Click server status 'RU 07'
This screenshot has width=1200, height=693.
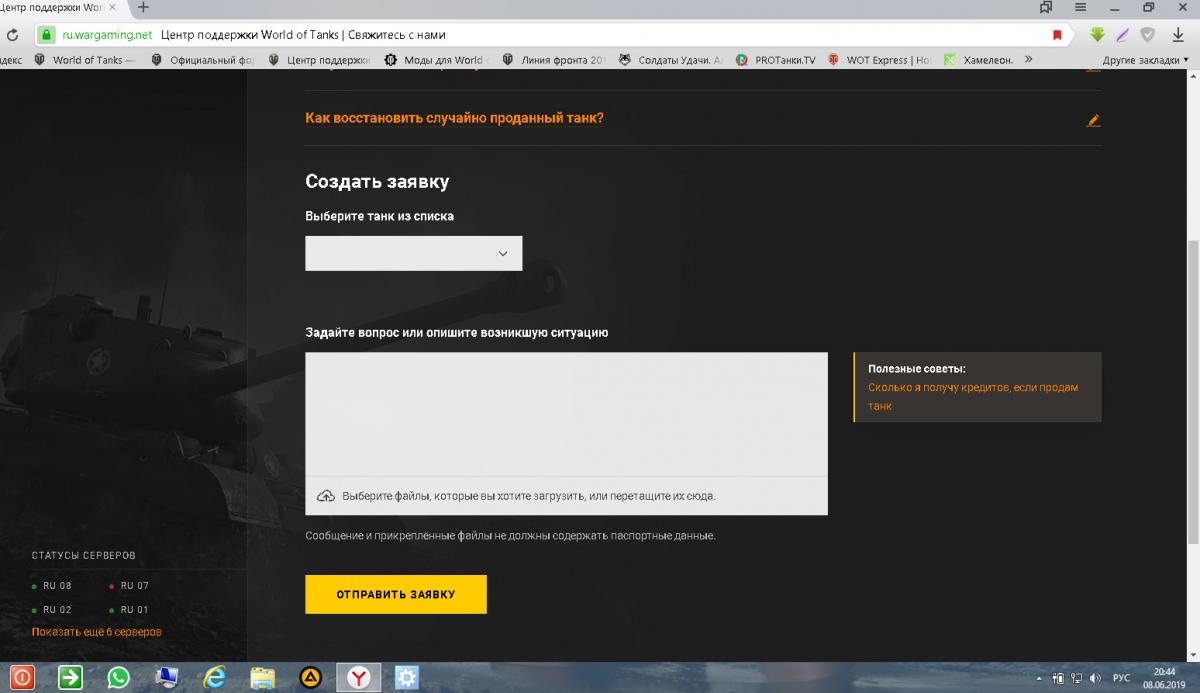128,586
